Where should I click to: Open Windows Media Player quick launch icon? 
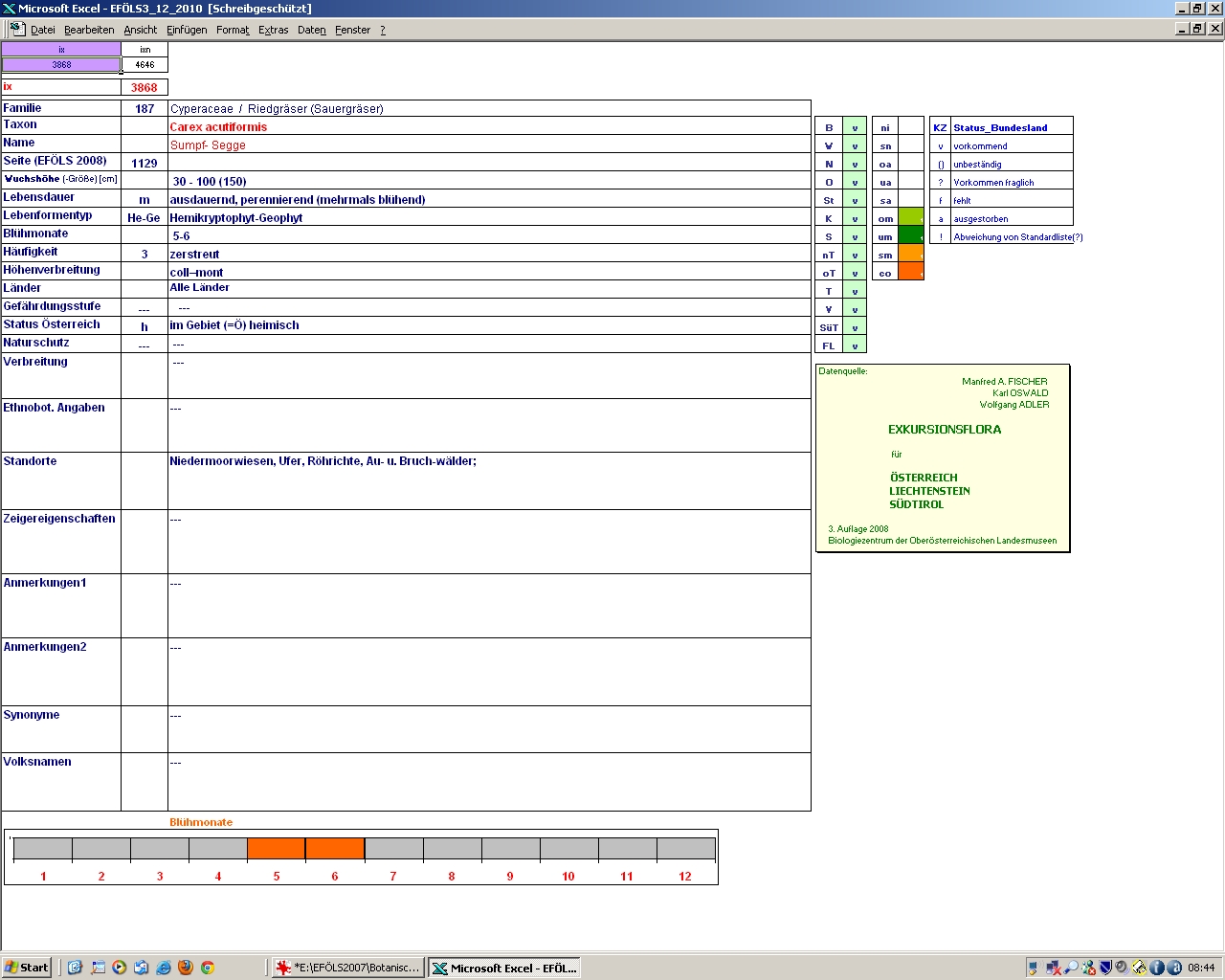point(120,968)
